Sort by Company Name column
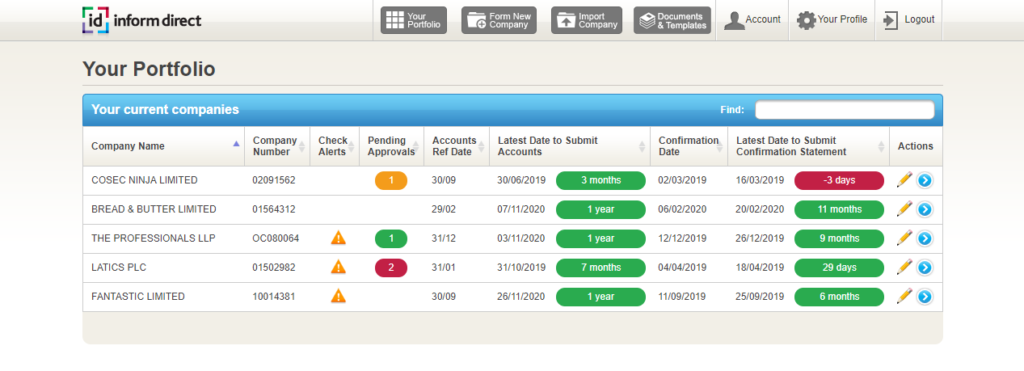The image size is (1024, 371). 163,146
